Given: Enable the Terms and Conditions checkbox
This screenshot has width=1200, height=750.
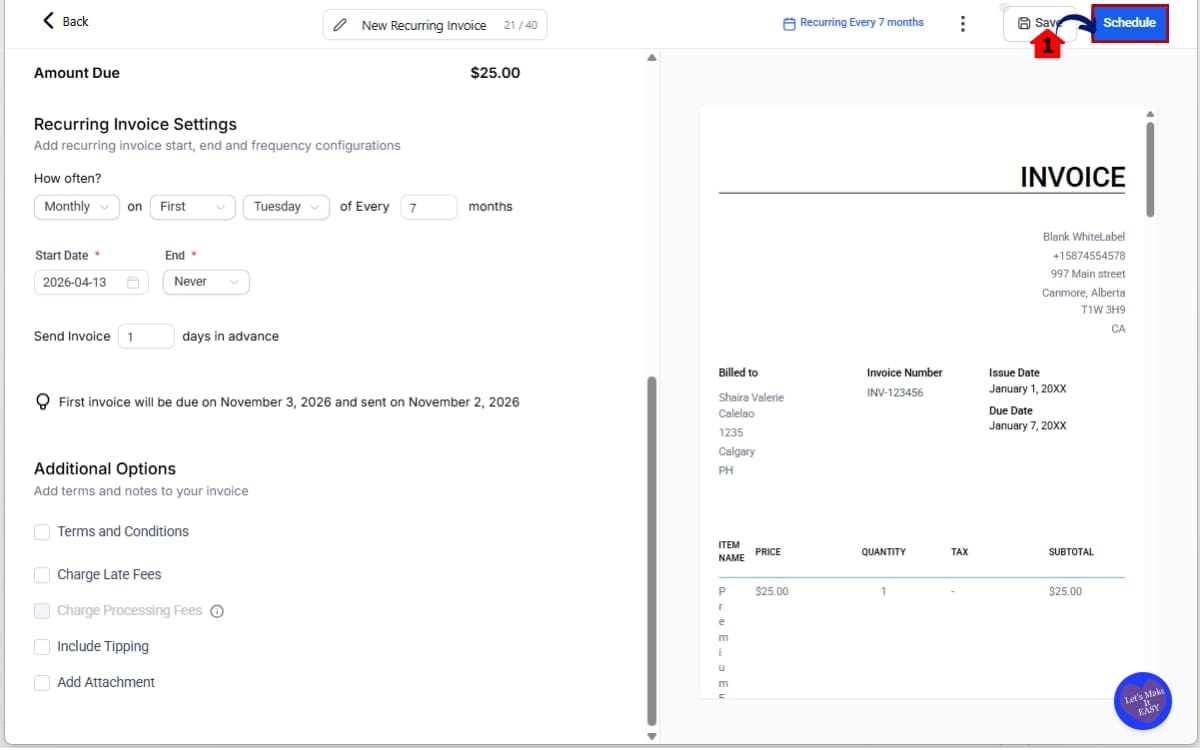Looking at the screenshot, I should (x=42, y=532).
